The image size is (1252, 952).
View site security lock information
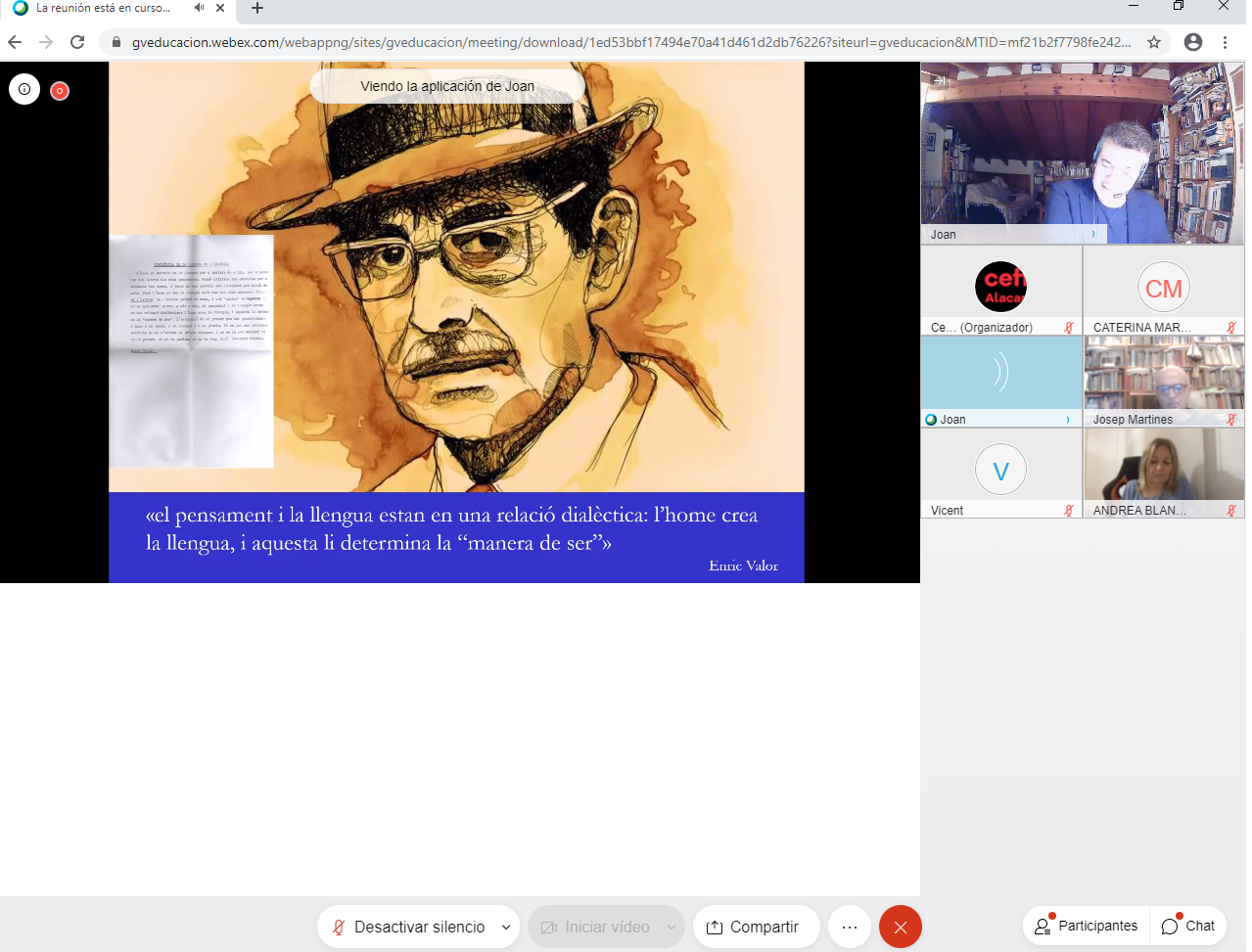pyautogui.click(x=116, y=42)
